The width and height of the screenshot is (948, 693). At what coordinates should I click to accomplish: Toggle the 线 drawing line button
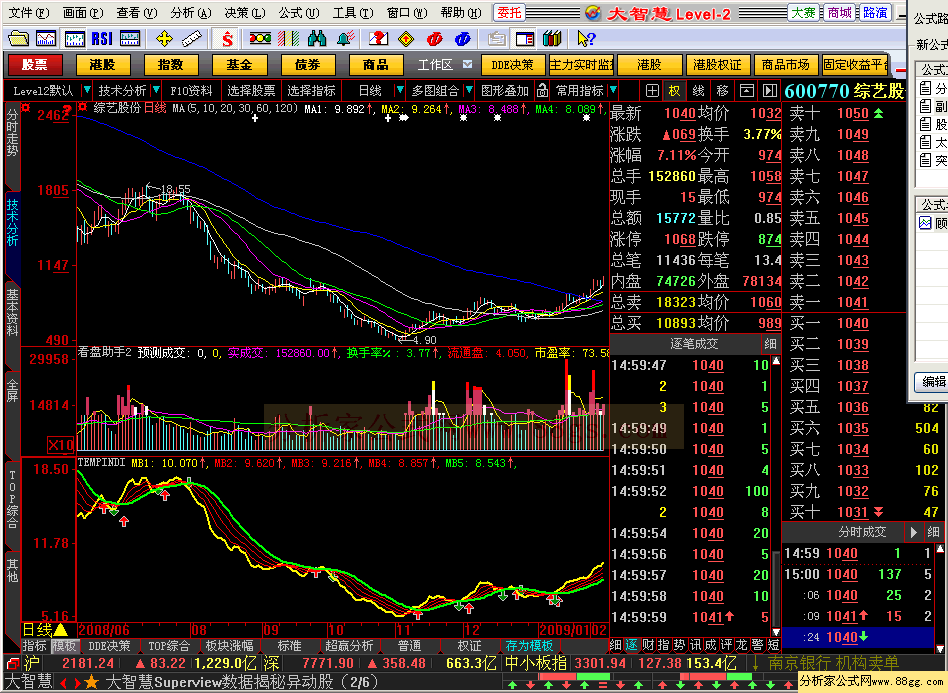698,91
